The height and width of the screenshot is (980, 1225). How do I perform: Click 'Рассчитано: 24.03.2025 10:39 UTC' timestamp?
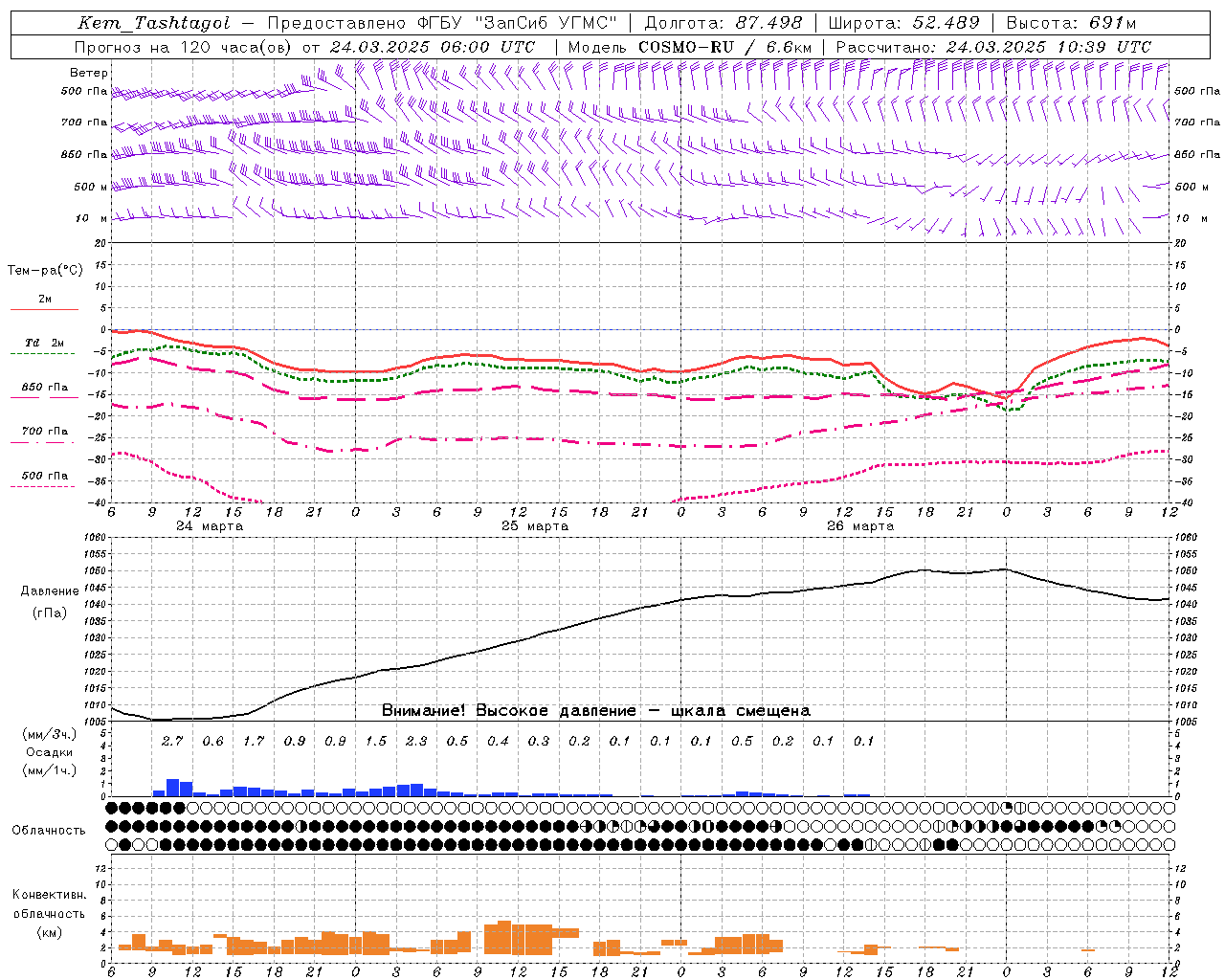[993, 47]
